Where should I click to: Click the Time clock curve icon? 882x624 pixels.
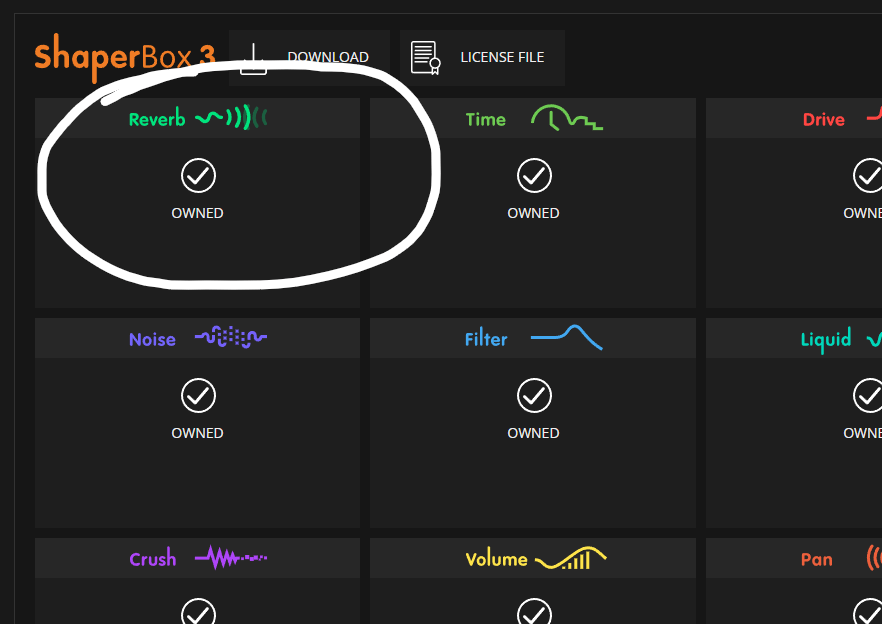click(x=567, y=118)
